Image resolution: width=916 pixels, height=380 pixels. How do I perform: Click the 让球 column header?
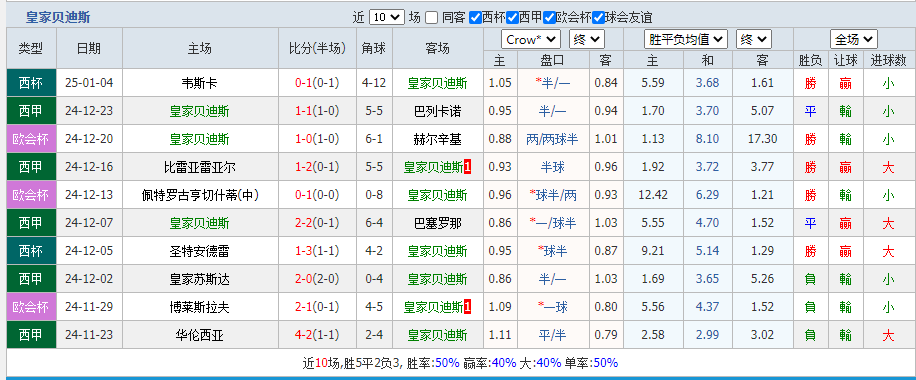(845, 60)
